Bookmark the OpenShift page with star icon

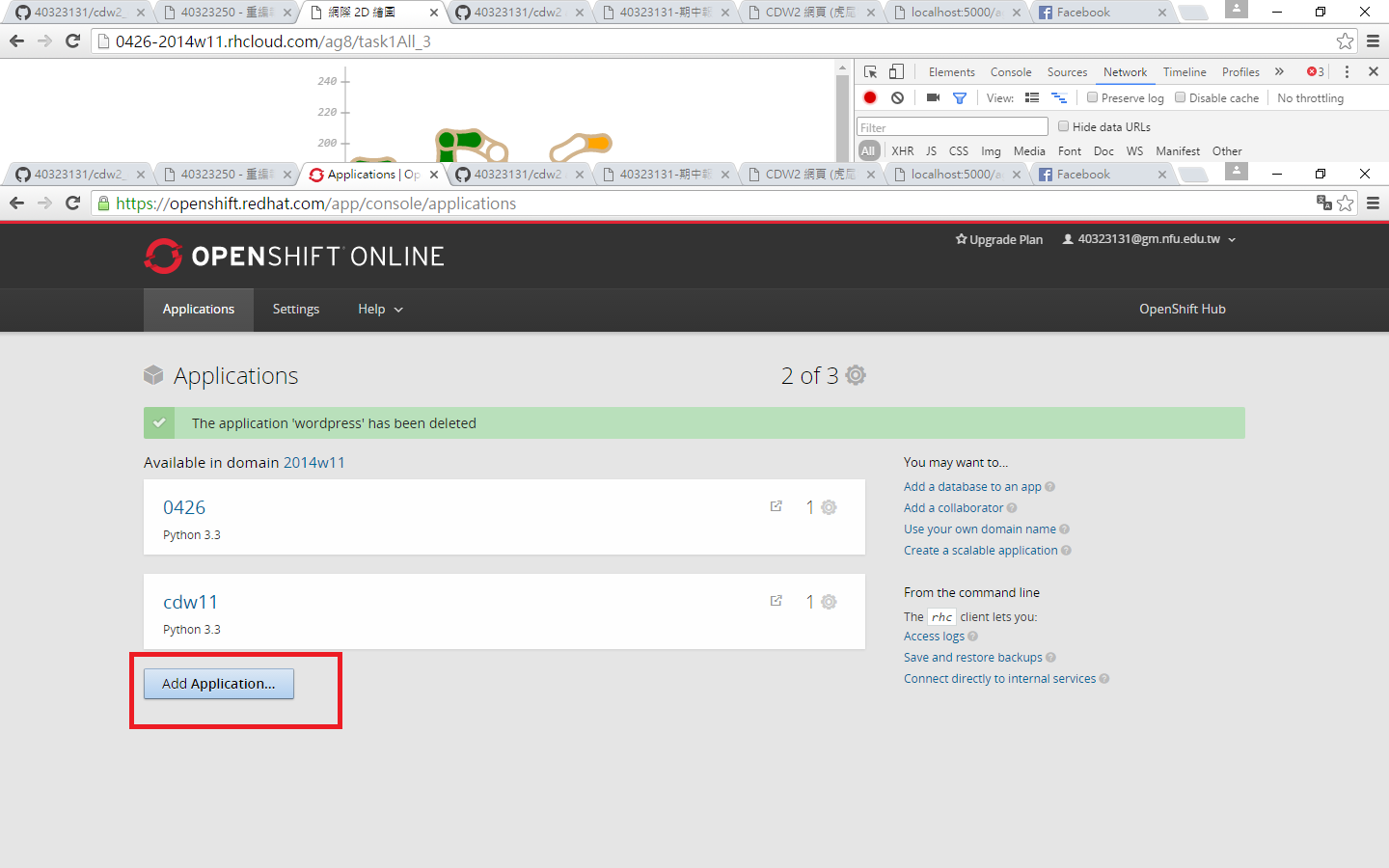pyautogui.click(x=1346, y=203)
